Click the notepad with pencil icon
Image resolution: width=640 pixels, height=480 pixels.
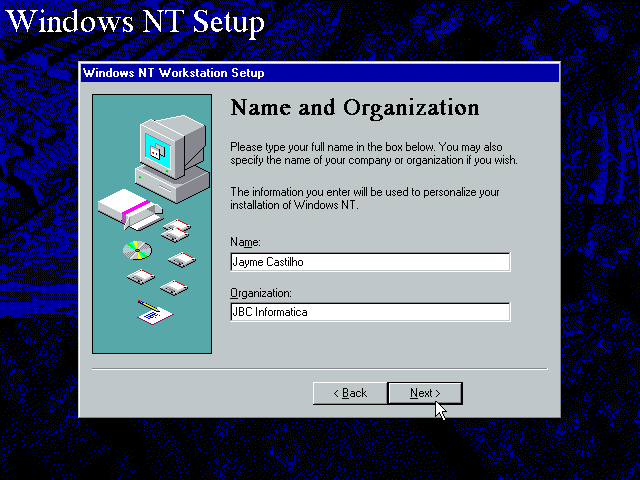pos(154,312)
